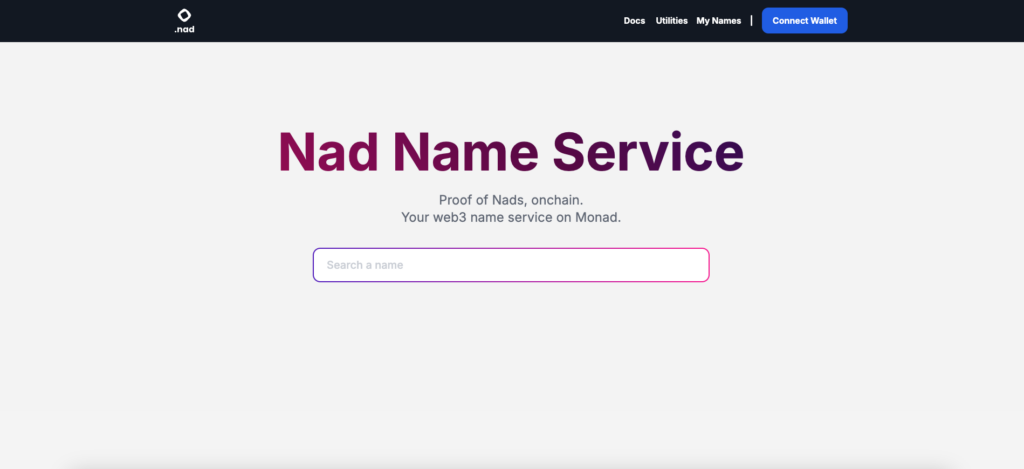Go to My Names
The height and width of the screenshot is (469, 1024).
(718, 21)
